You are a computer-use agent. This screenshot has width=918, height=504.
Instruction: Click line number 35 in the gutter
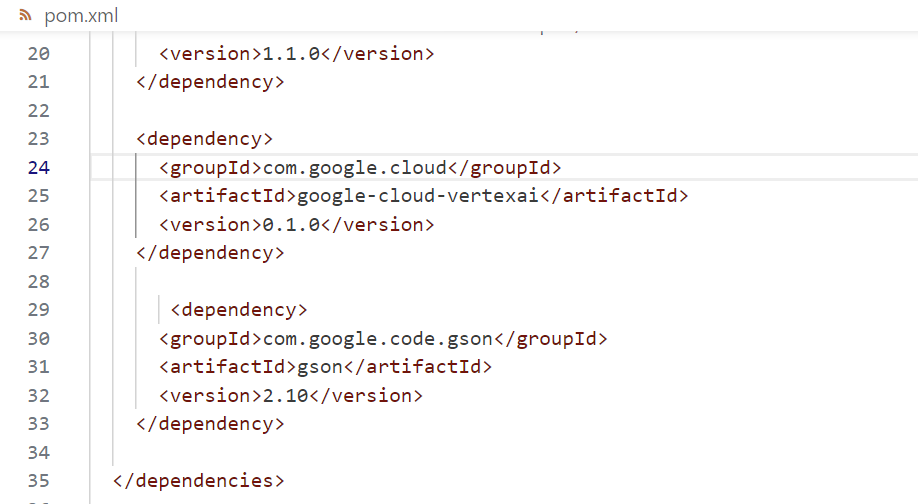click(38, 481)
